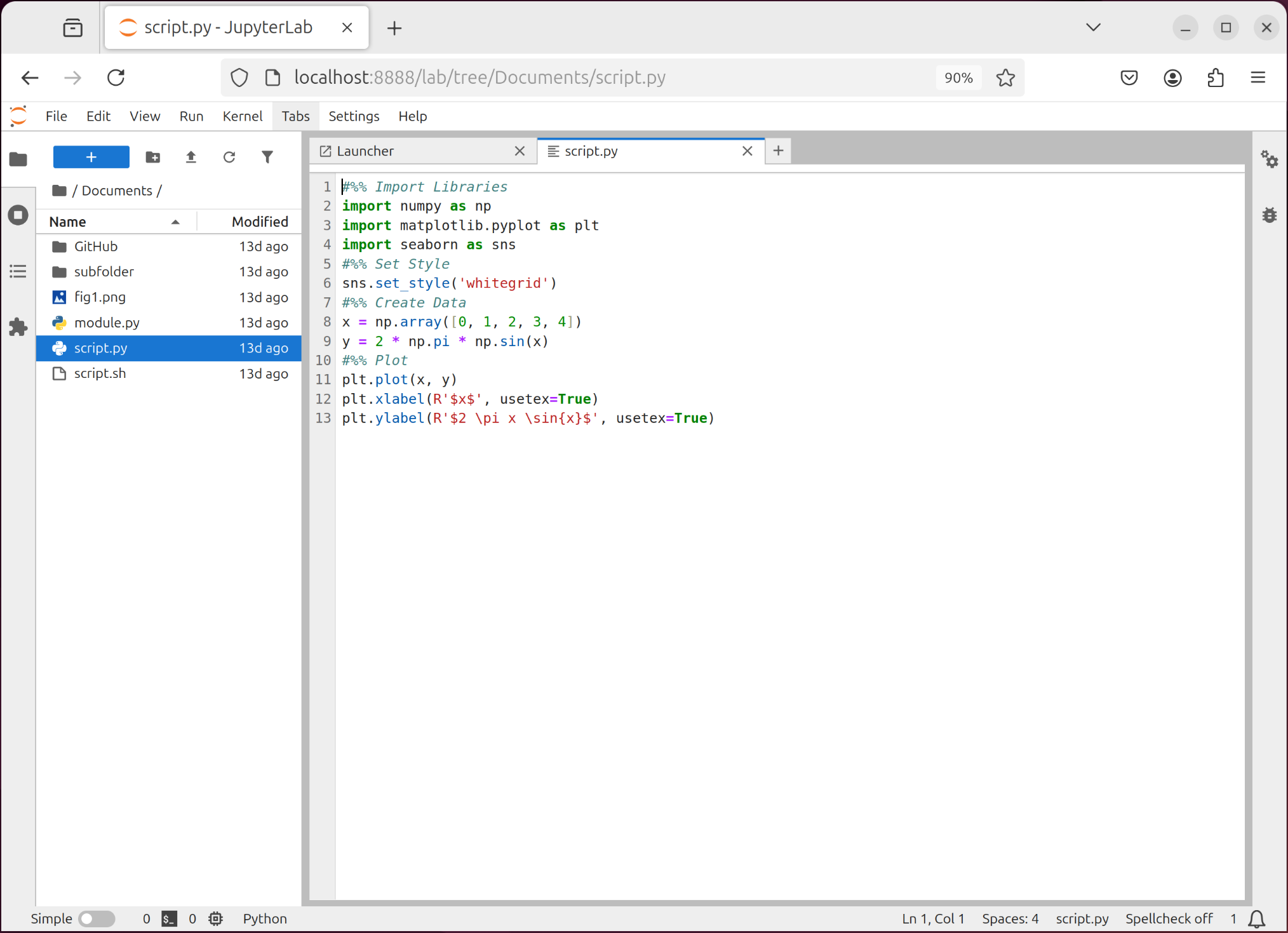
Task: Click the JupyterLab logo in menu bar
Action: pyautogui.click(x=18, y=116)
